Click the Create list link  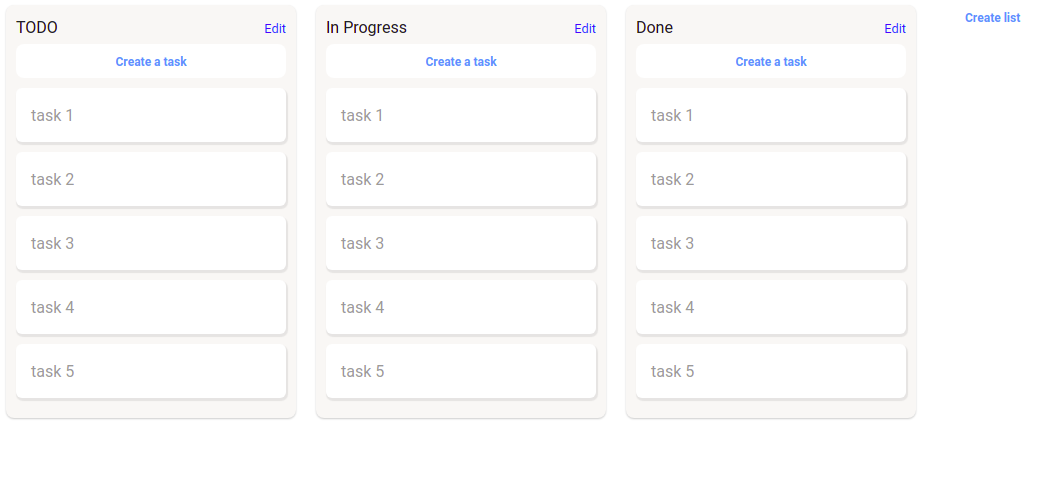click(x=992, y=18)
